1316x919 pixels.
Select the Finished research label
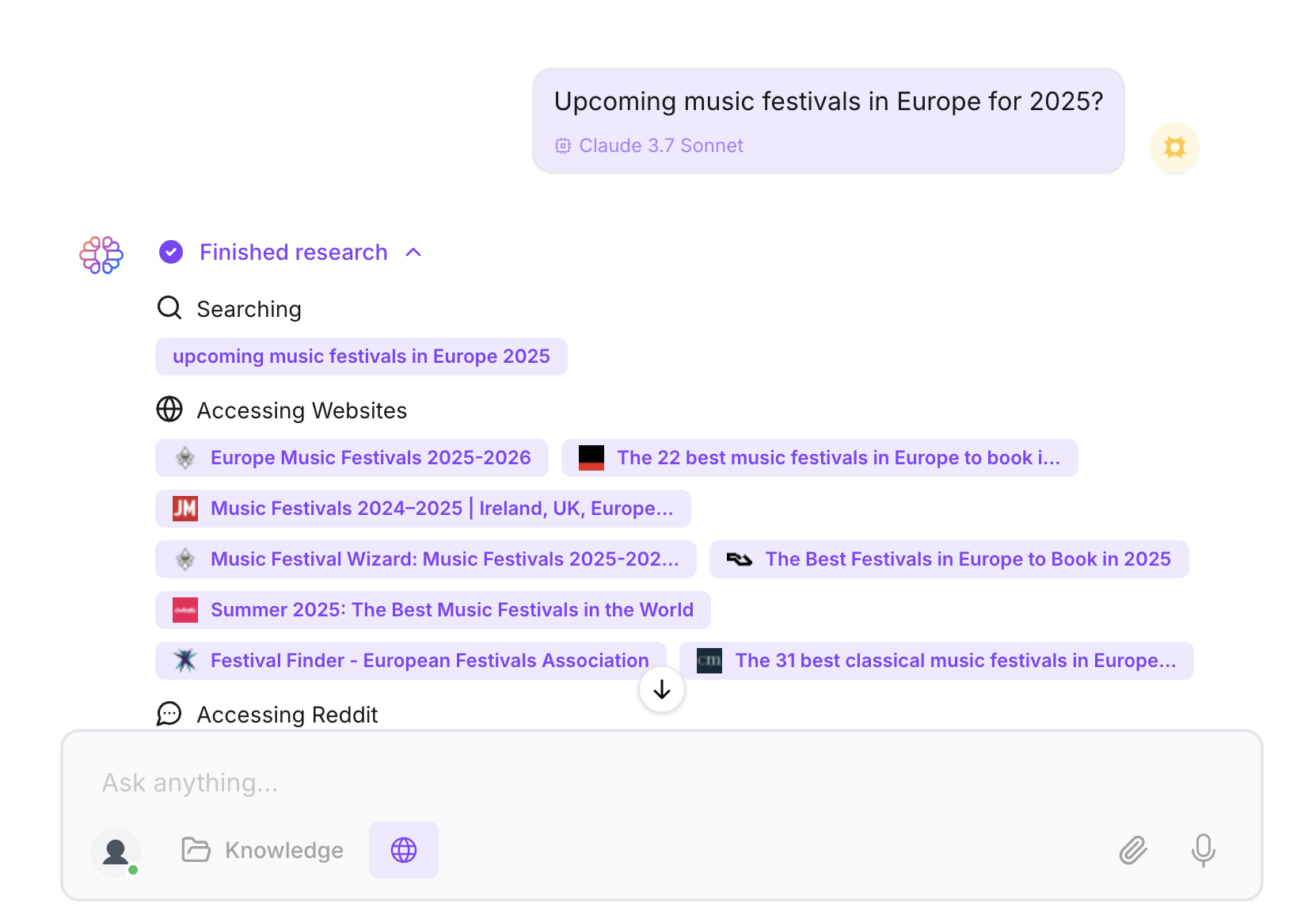(x=294, y=252)
